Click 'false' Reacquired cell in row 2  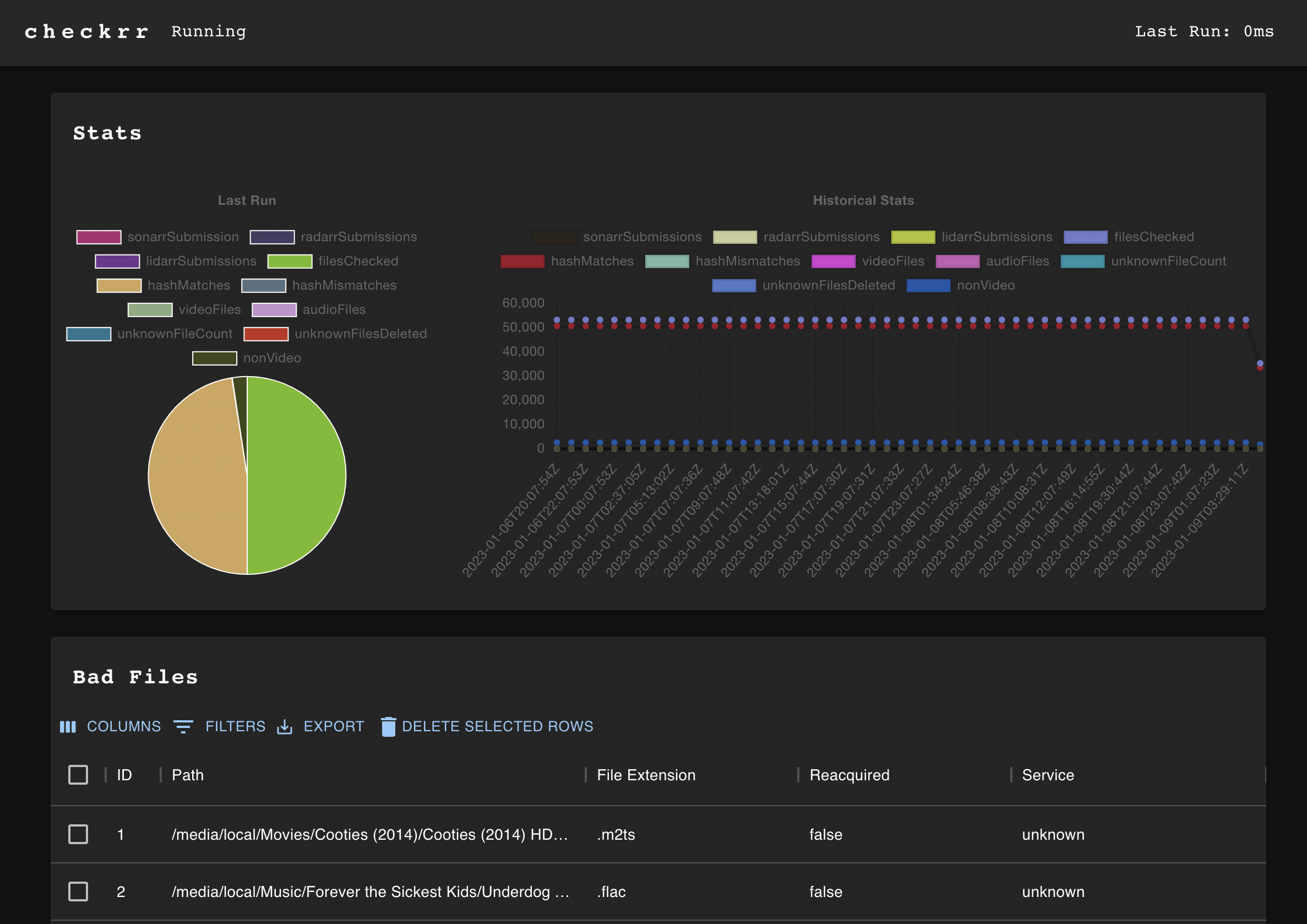point(826,892)
